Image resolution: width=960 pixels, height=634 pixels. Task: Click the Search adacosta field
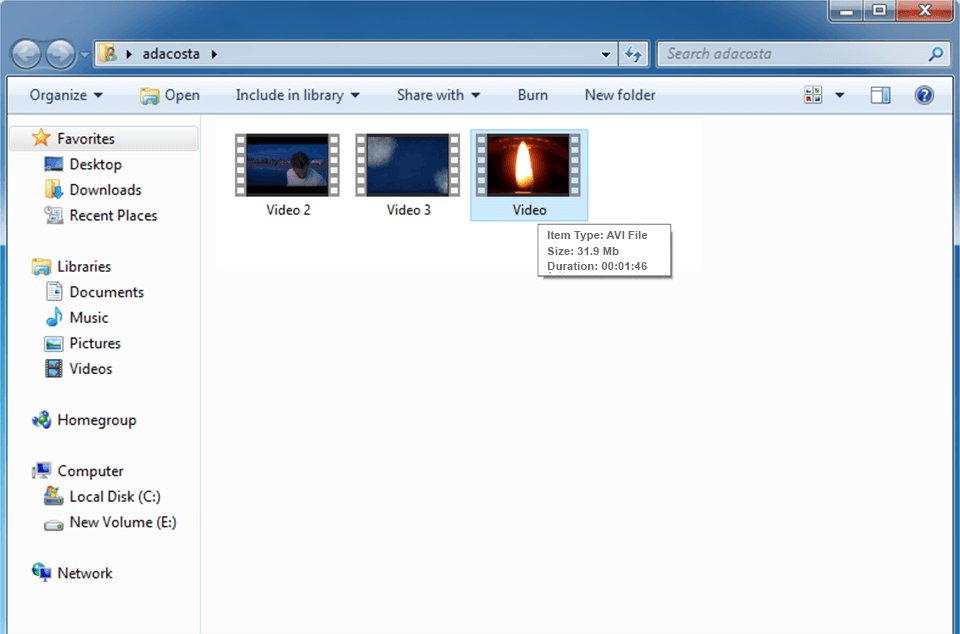pos(804,54)
